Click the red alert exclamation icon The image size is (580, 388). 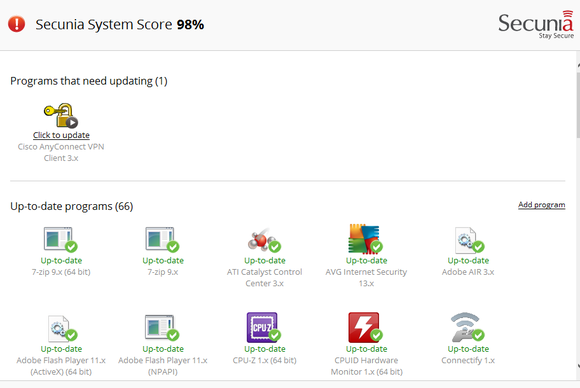click(x=16, y=24)
